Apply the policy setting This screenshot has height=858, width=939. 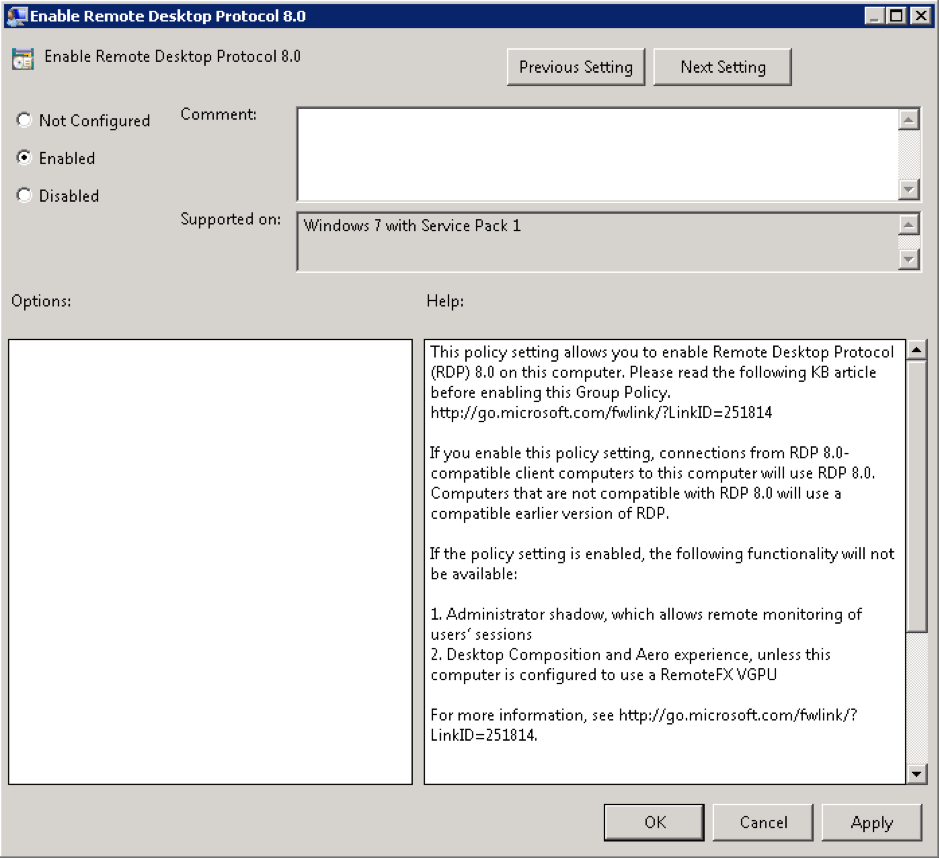[871, 822]
